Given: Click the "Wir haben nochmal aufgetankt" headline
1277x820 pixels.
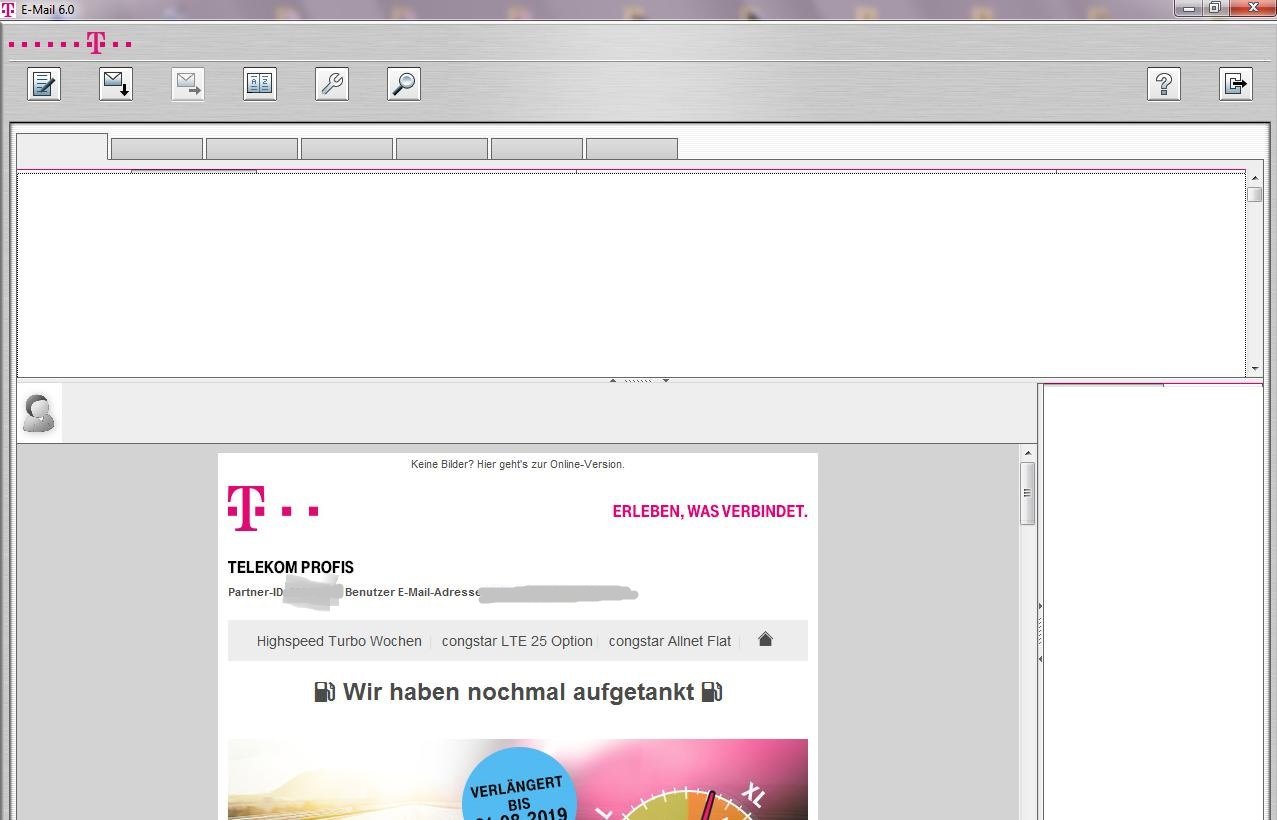Looking at the screenshot, I should tap(518, 692).
